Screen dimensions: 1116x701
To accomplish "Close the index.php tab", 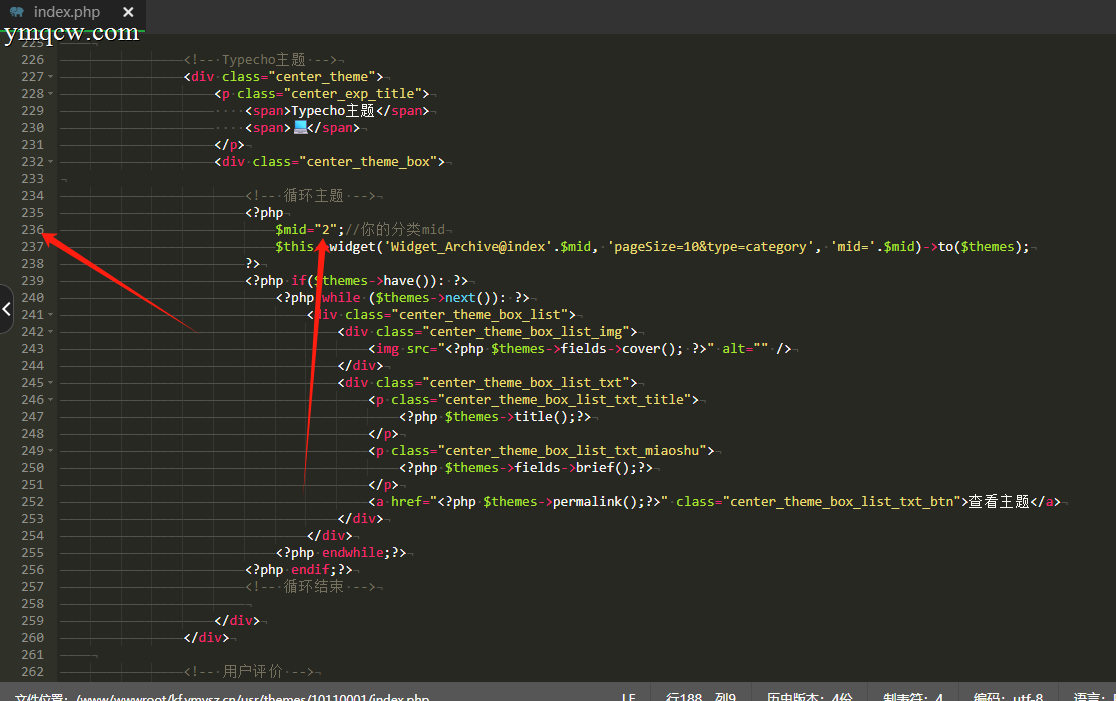I will click(x=128, y=12).
